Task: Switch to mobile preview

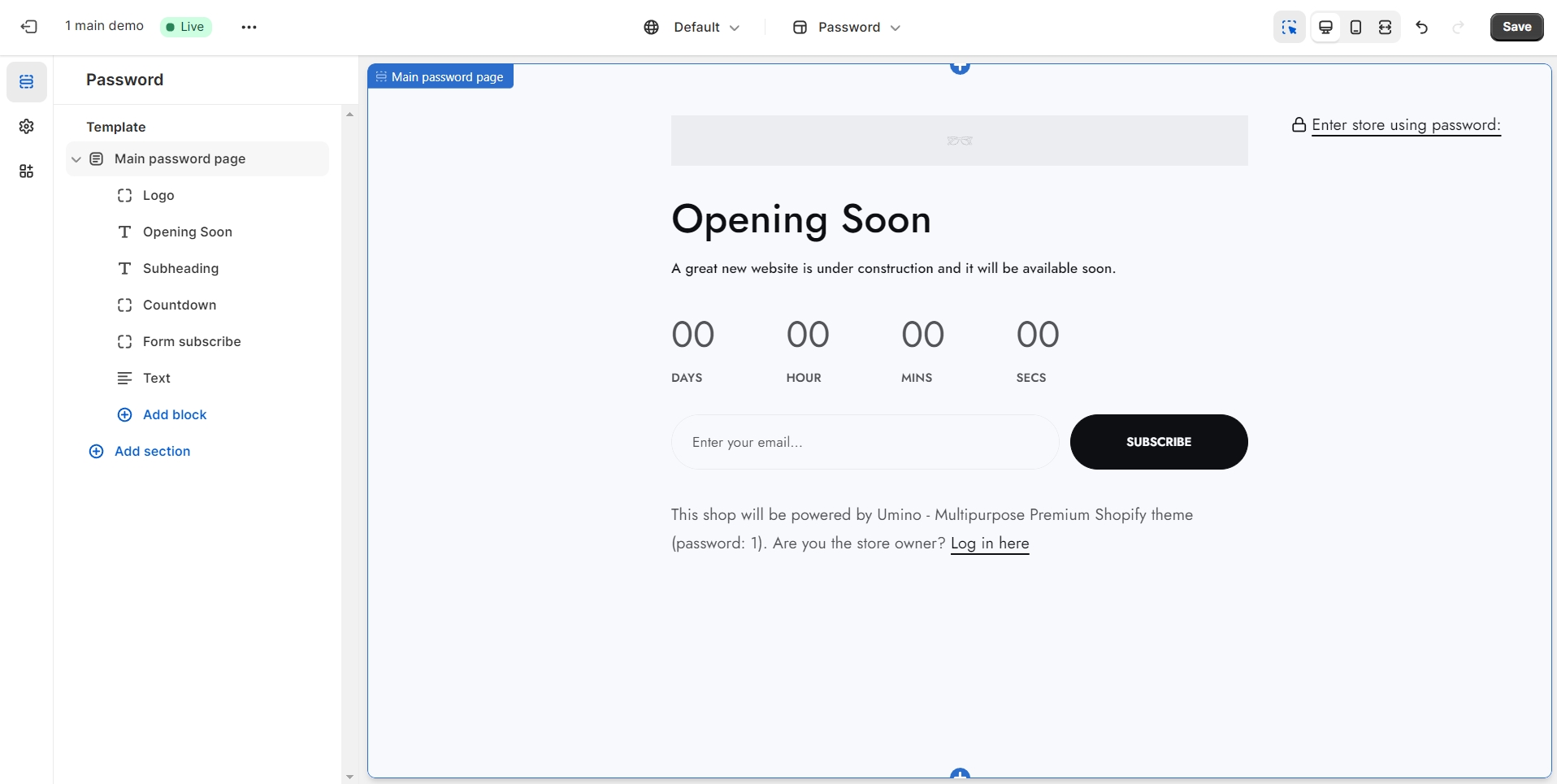Action: coord(1355,27)
